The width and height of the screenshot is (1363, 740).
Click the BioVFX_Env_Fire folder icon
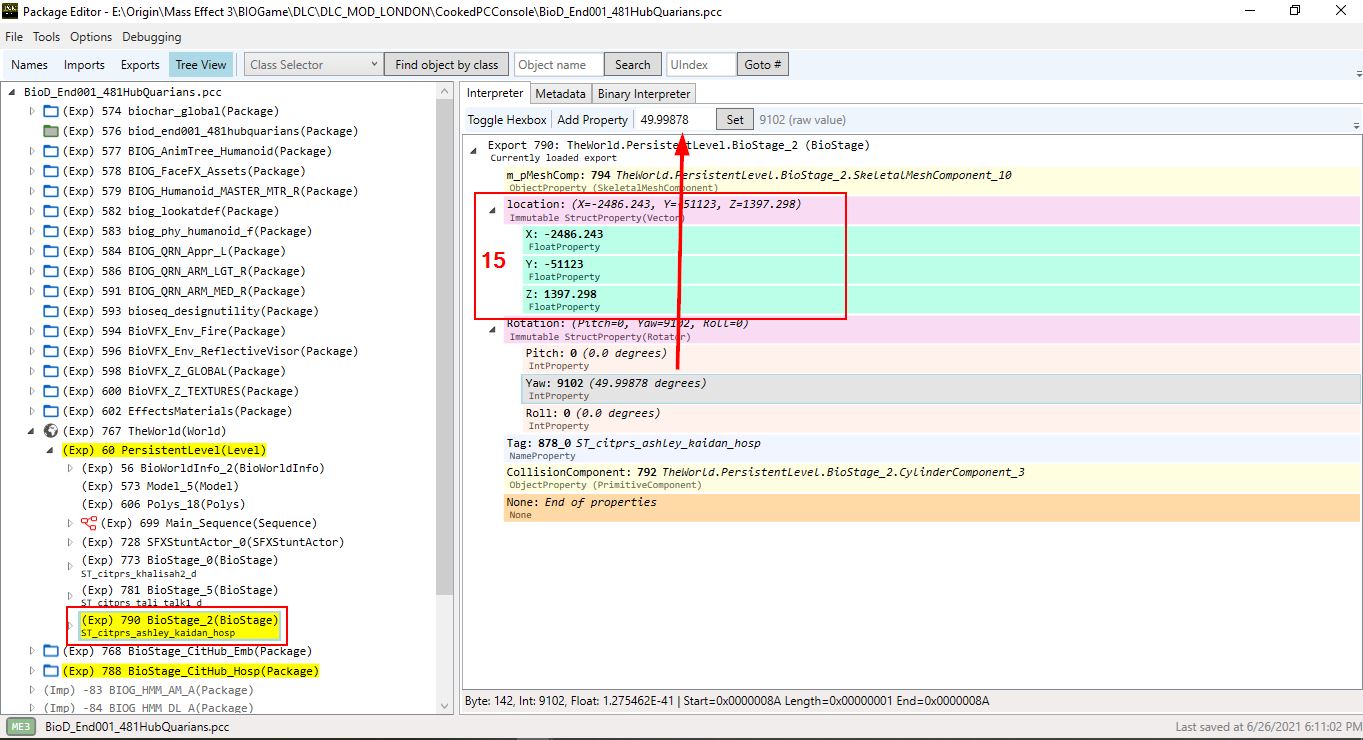coord(51,331)
